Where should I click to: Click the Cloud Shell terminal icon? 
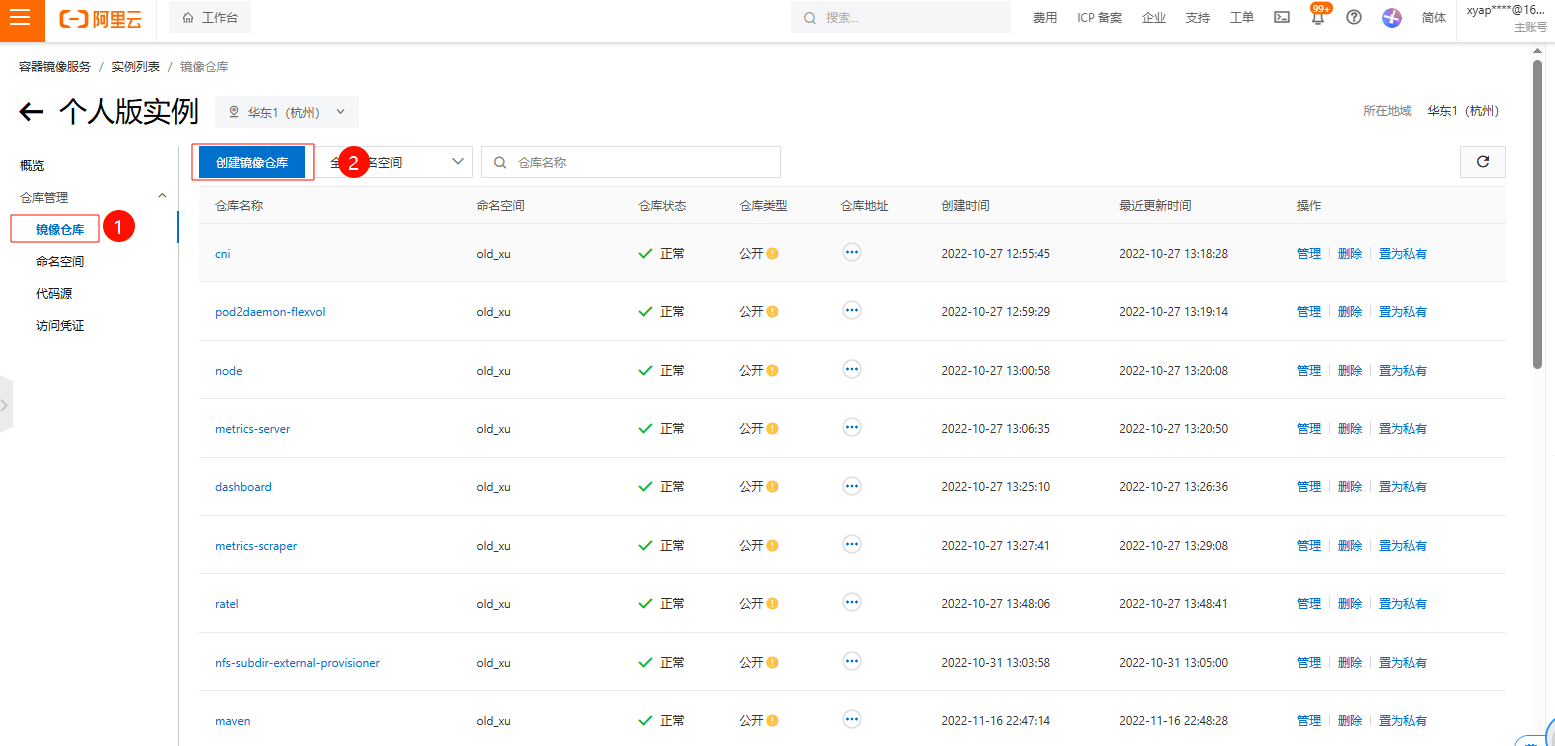point(1281,18)
